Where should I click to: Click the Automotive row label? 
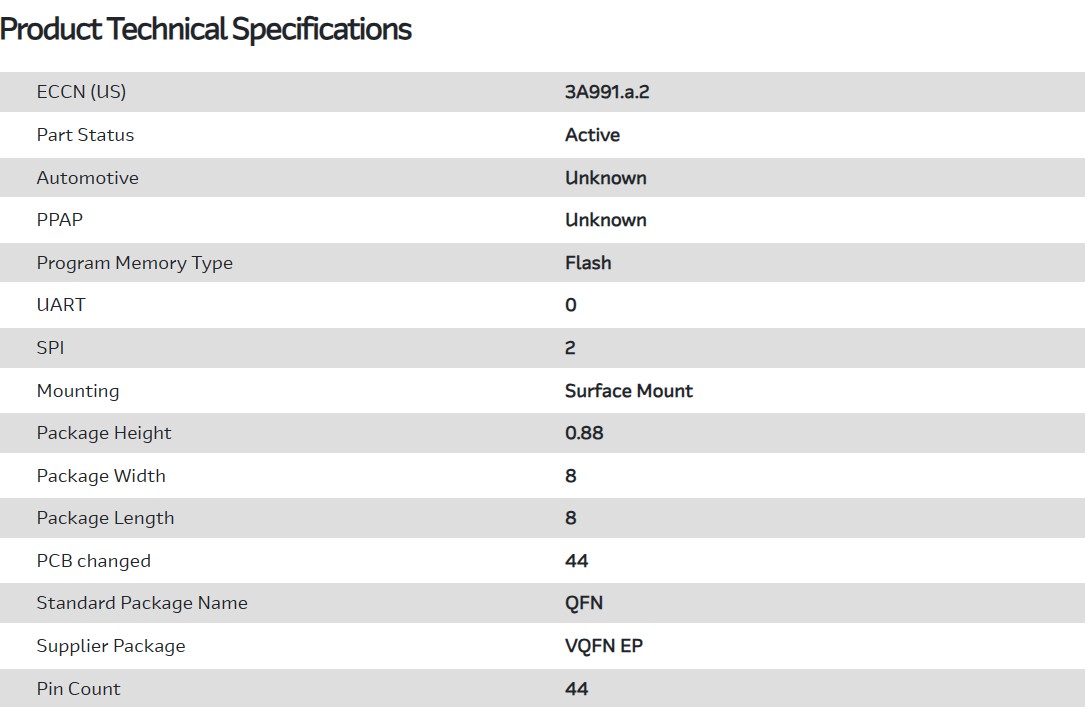tap(87, 178)
